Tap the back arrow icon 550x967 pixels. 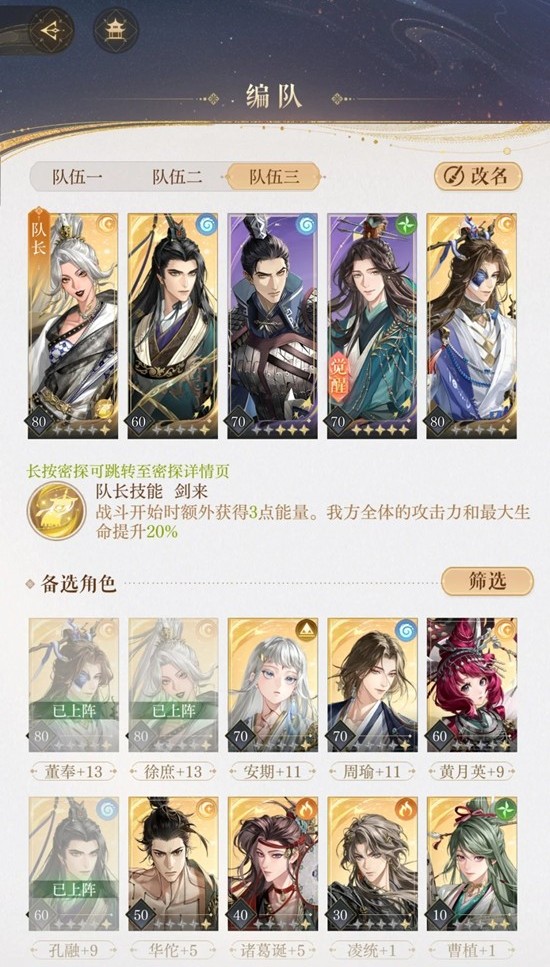51,30
